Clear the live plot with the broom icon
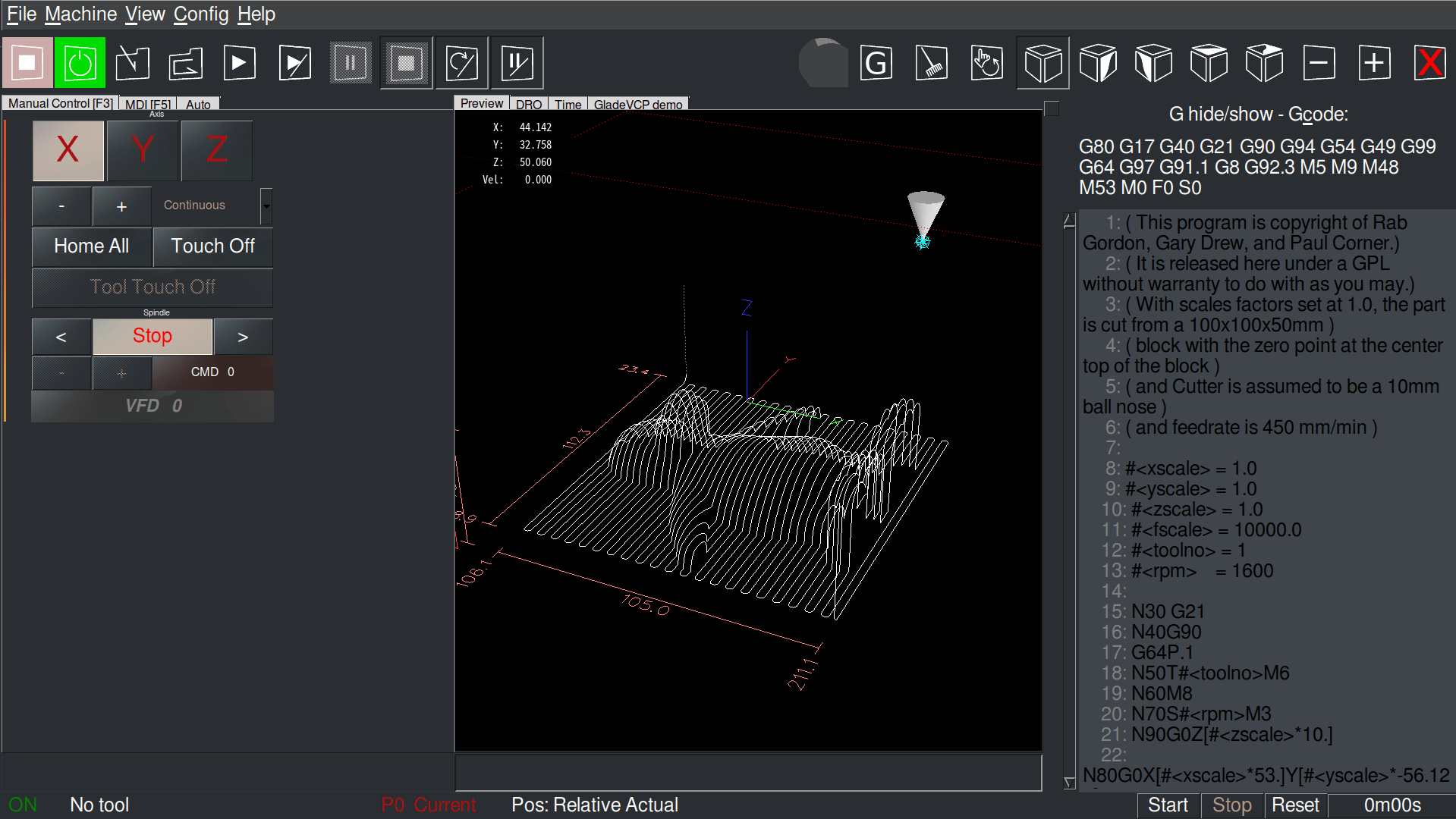The height and width of the screenshot is (819, 1456). click(x=931, y=63)
